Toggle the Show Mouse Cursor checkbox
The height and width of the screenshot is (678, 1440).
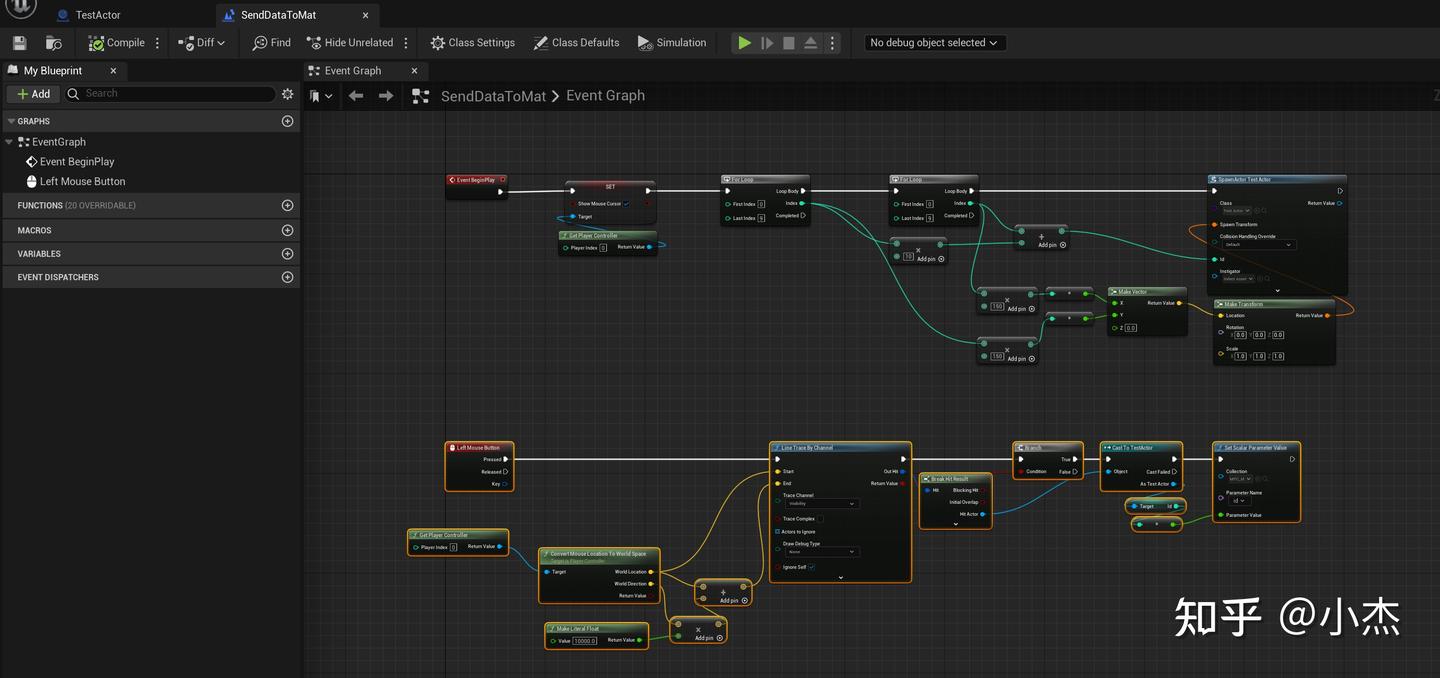626,204
